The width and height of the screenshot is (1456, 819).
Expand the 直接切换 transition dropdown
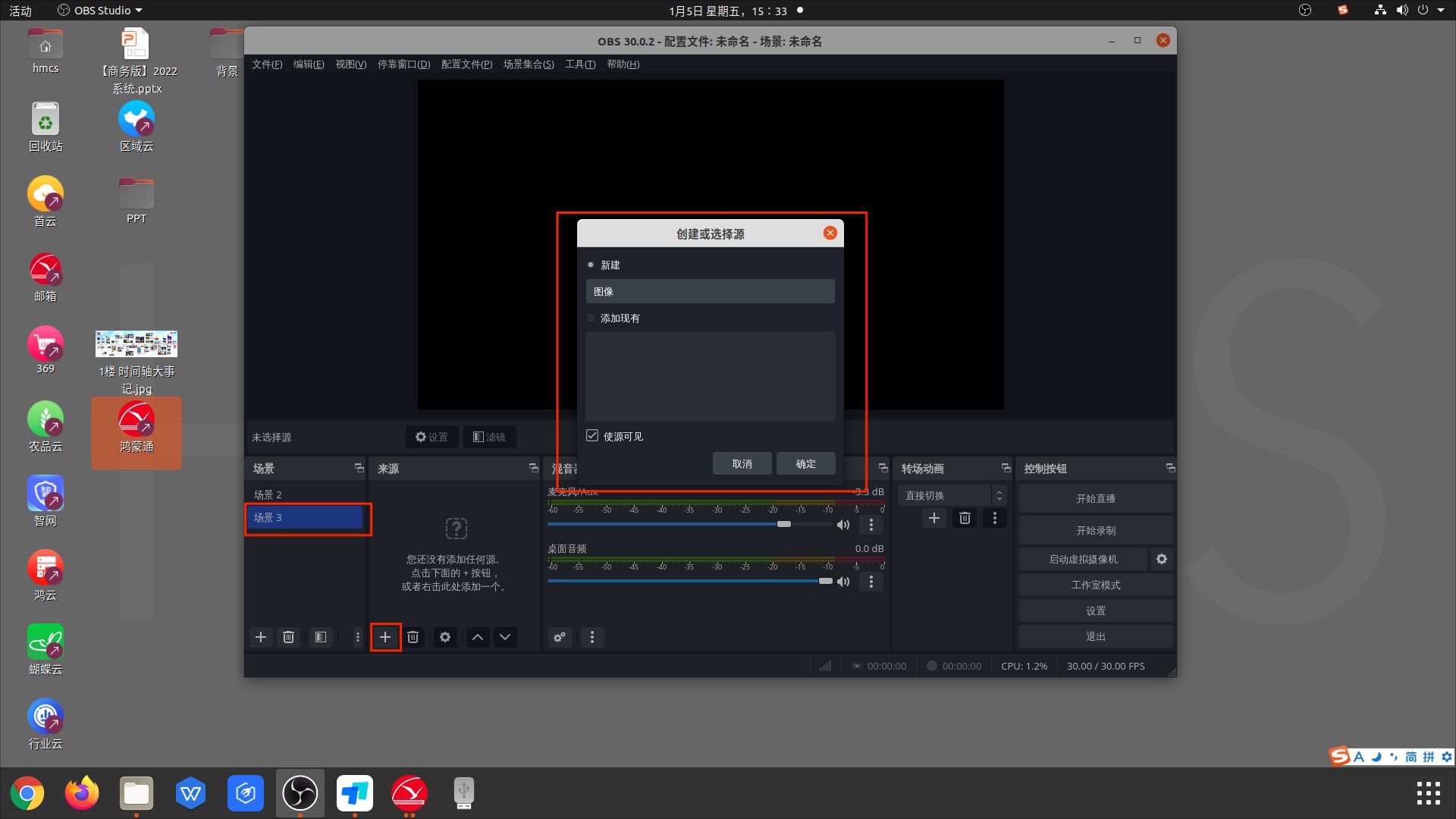[x=952, y=495]
